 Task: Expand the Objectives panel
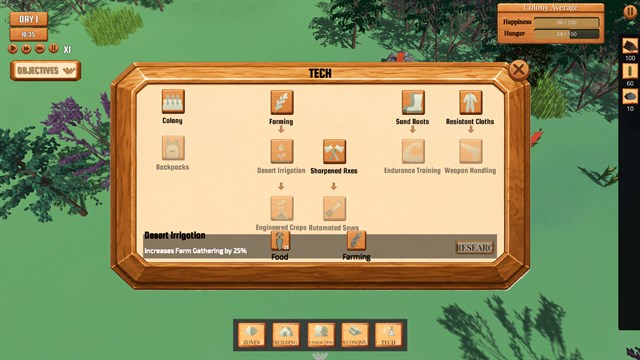45,71
